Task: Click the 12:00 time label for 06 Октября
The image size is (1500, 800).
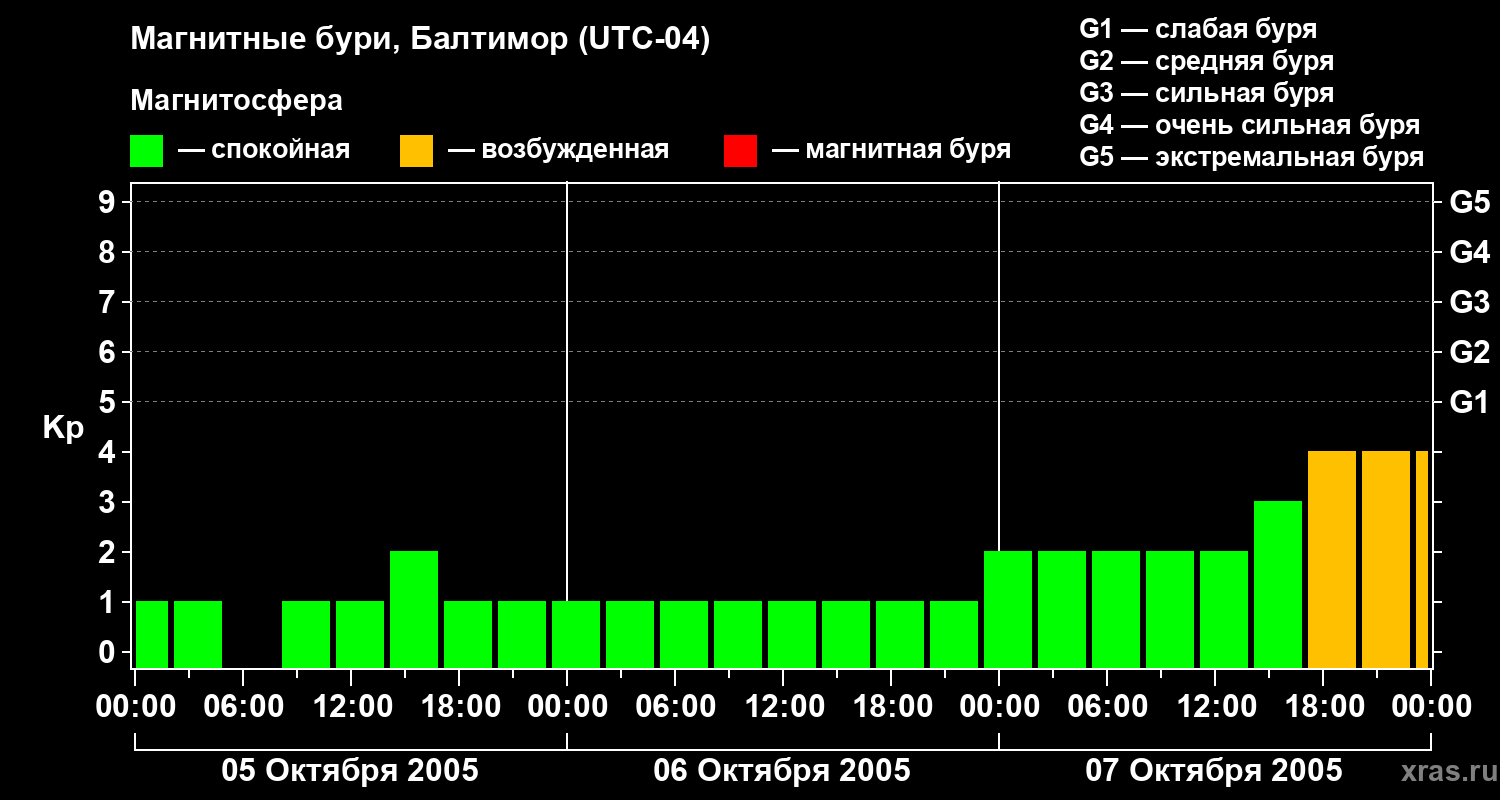Action: click(x=783, y=706)
